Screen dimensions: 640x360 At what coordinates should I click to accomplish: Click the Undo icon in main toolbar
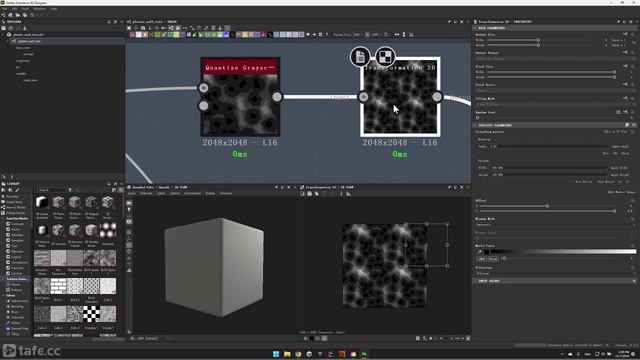(32, 15)
